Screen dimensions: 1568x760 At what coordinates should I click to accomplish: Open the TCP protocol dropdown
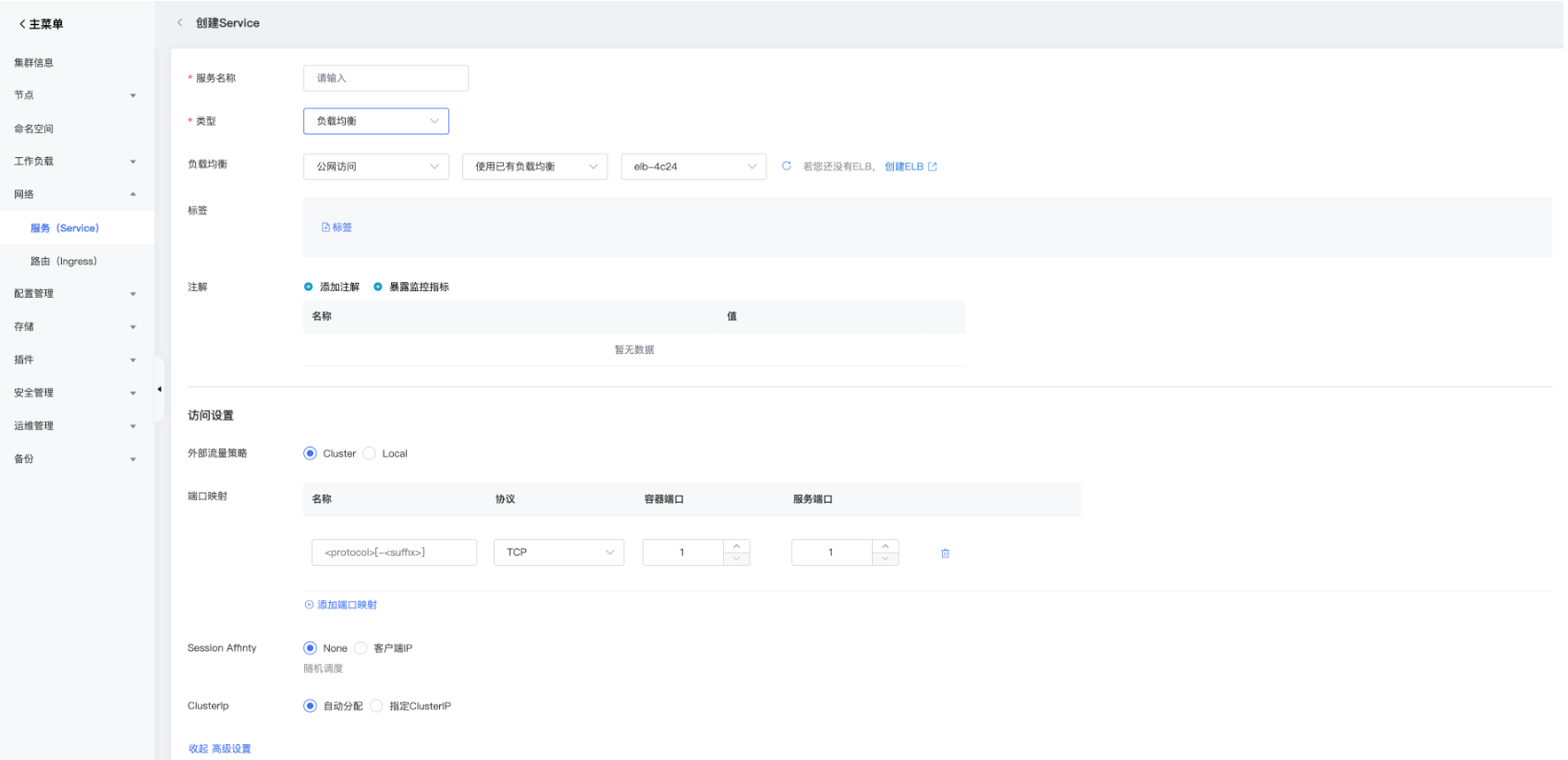pos(559,552)
